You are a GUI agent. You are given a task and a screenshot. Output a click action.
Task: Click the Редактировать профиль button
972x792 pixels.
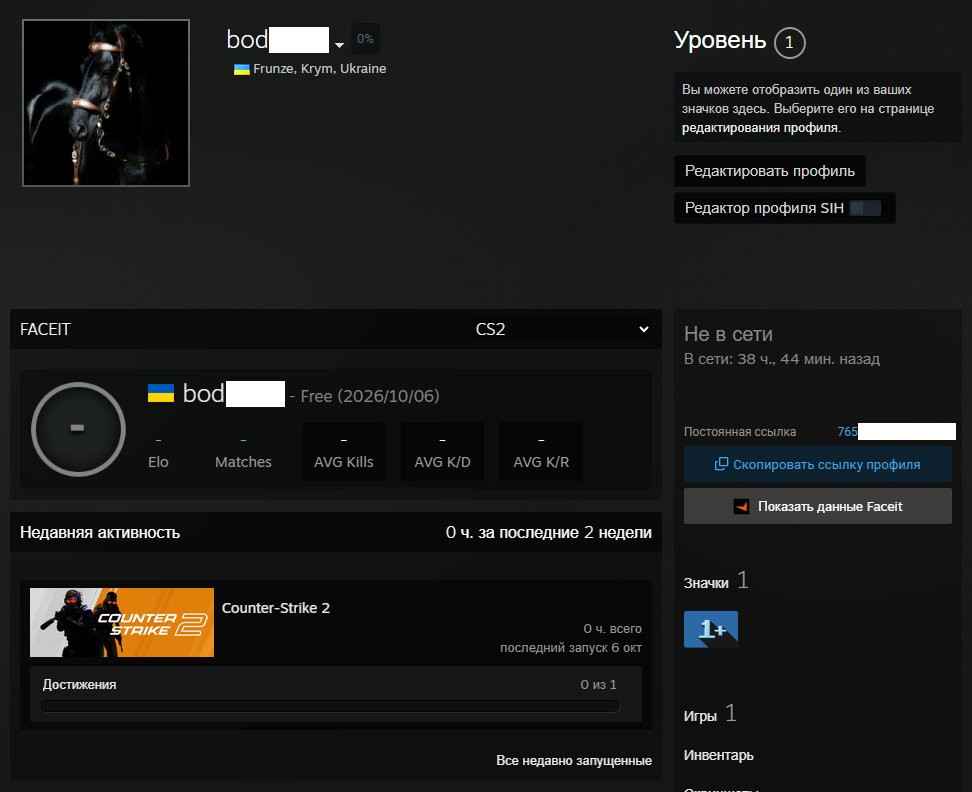(769, 171)
